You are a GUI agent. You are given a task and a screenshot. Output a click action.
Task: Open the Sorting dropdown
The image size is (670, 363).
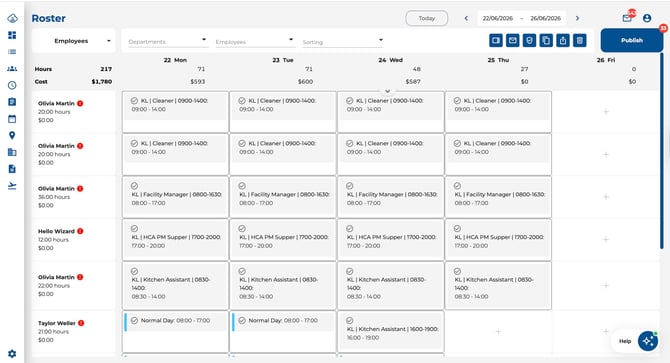click(x=343, y=41)
